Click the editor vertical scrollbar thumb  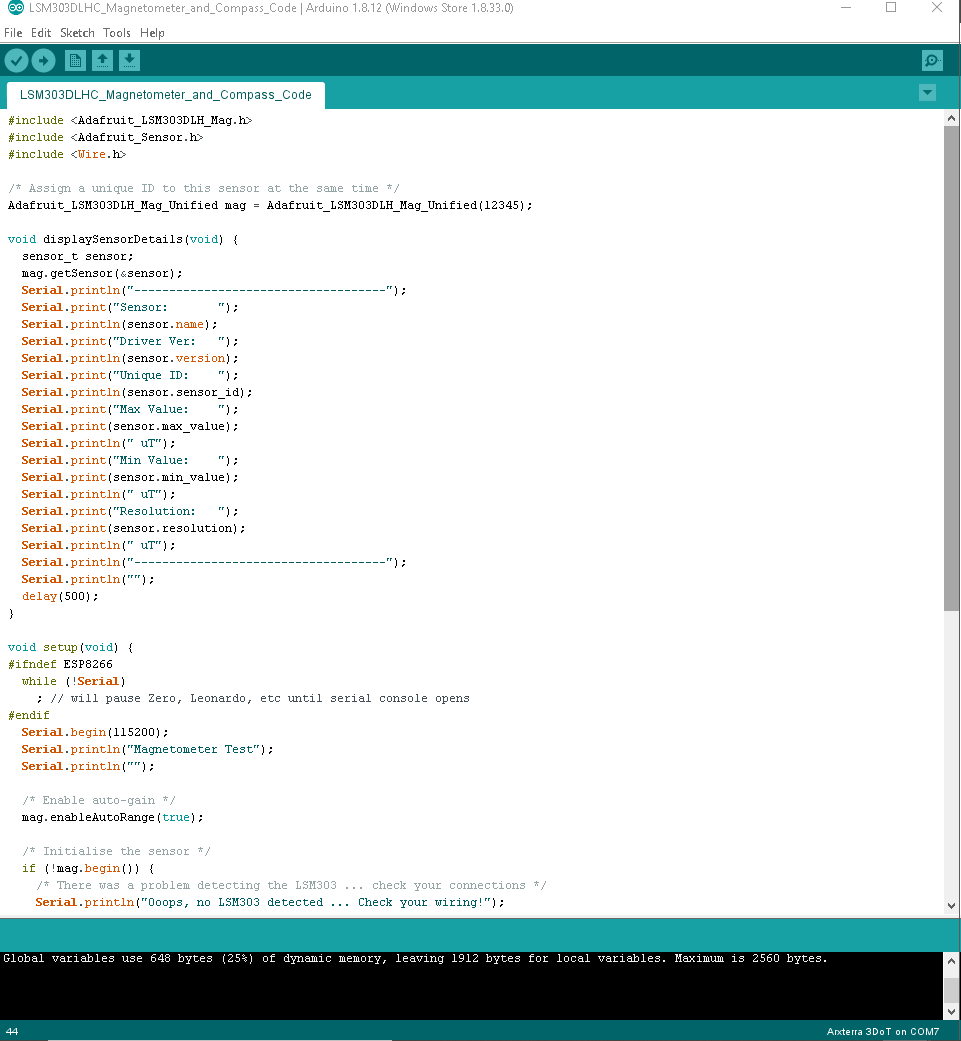(x=951, y=368)
